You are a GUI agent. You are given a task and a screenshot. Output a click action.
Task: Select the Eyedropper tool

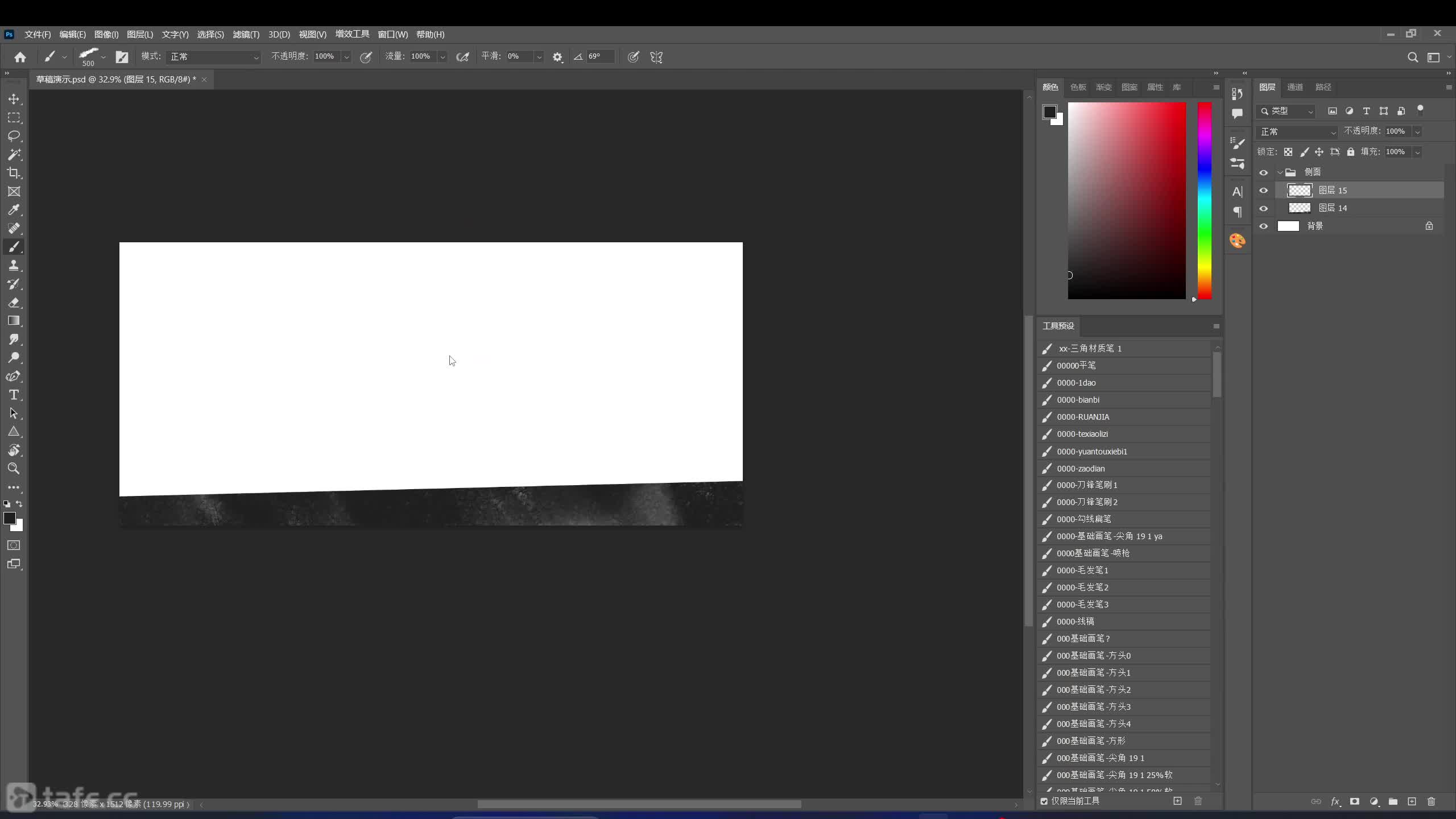click(x=14, y=210)
